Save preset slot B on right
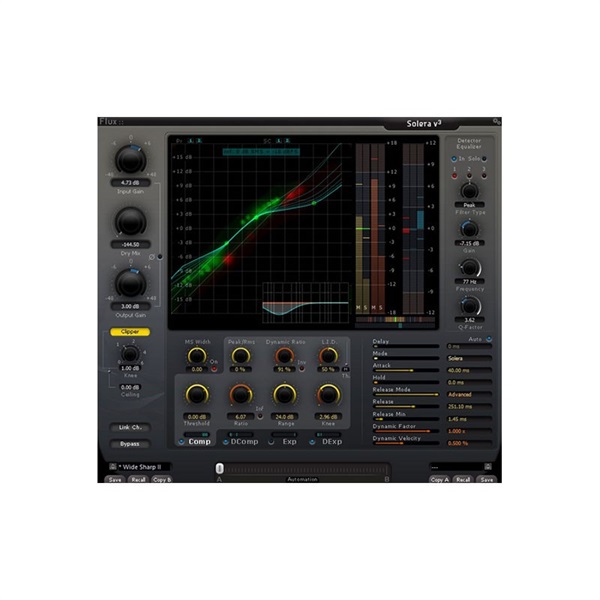This screenshot has width=600, height=600. [487, 479]
